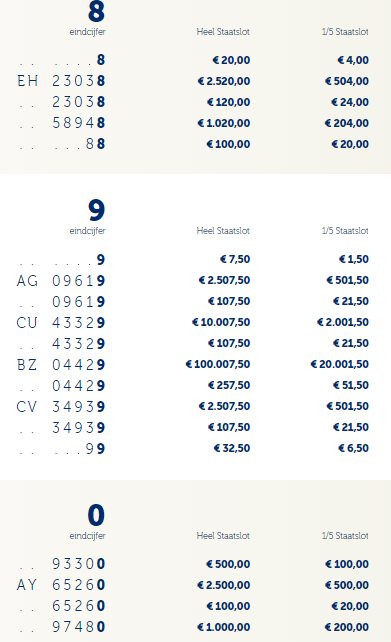Select lot number BZ 04429
The height and width of the screenshot is (642, 391).
pos(61,364)
